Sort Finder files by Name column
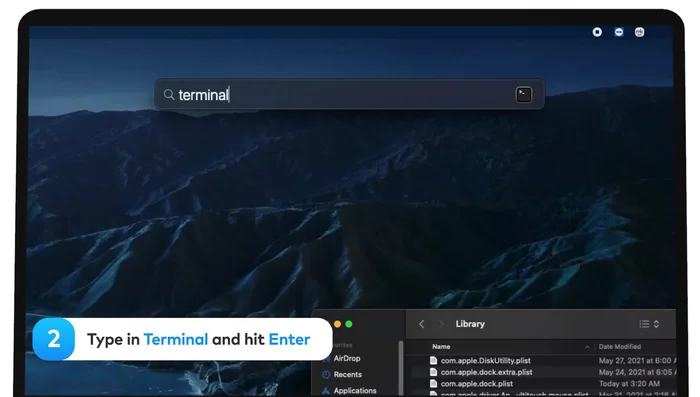Image resolution: width=700 pixels, height=397 pixels. tap(441, 347)
